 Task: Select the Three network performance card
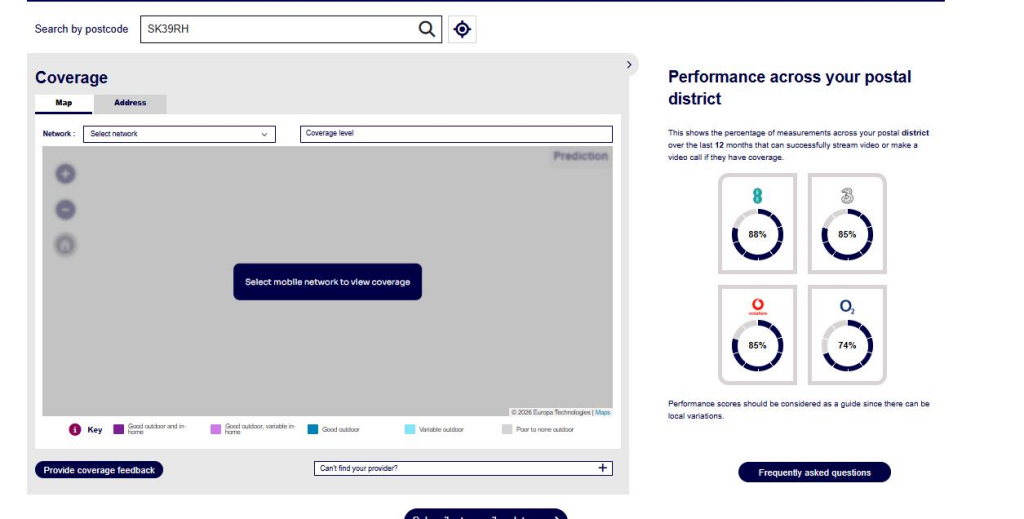[847, 223]
